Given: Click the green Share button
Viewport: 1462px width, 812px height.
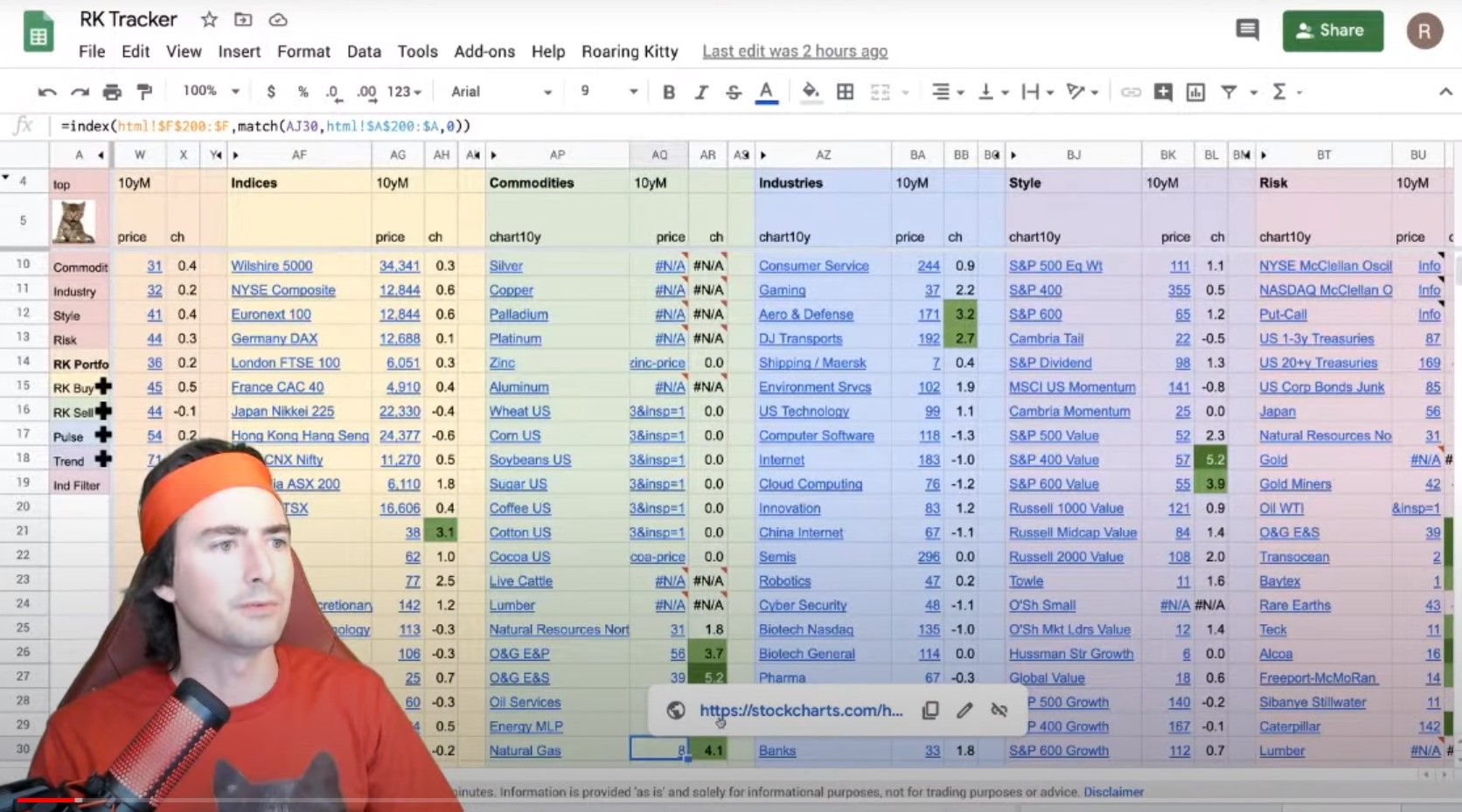Looking at the screenshot, I should point(1333,31).
